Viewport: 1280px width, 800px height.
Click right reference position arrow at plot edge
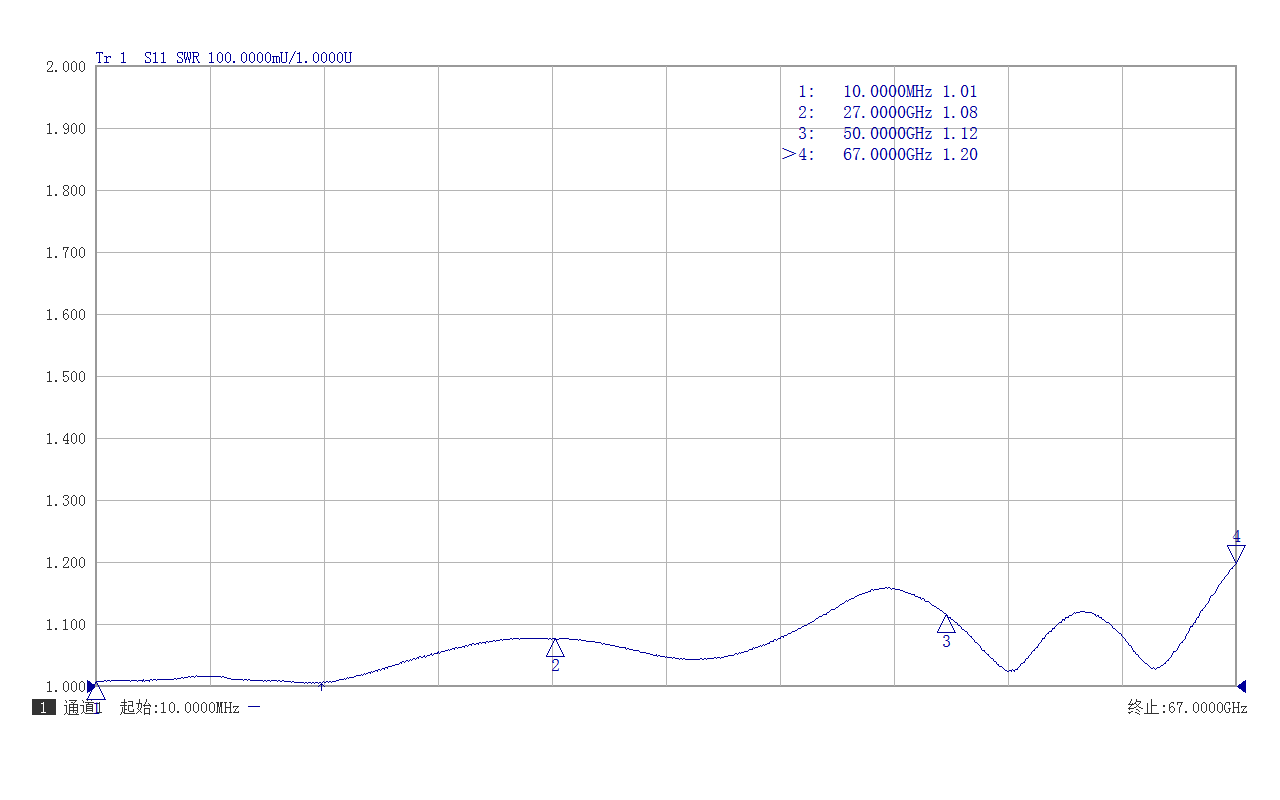[1241, 686]
